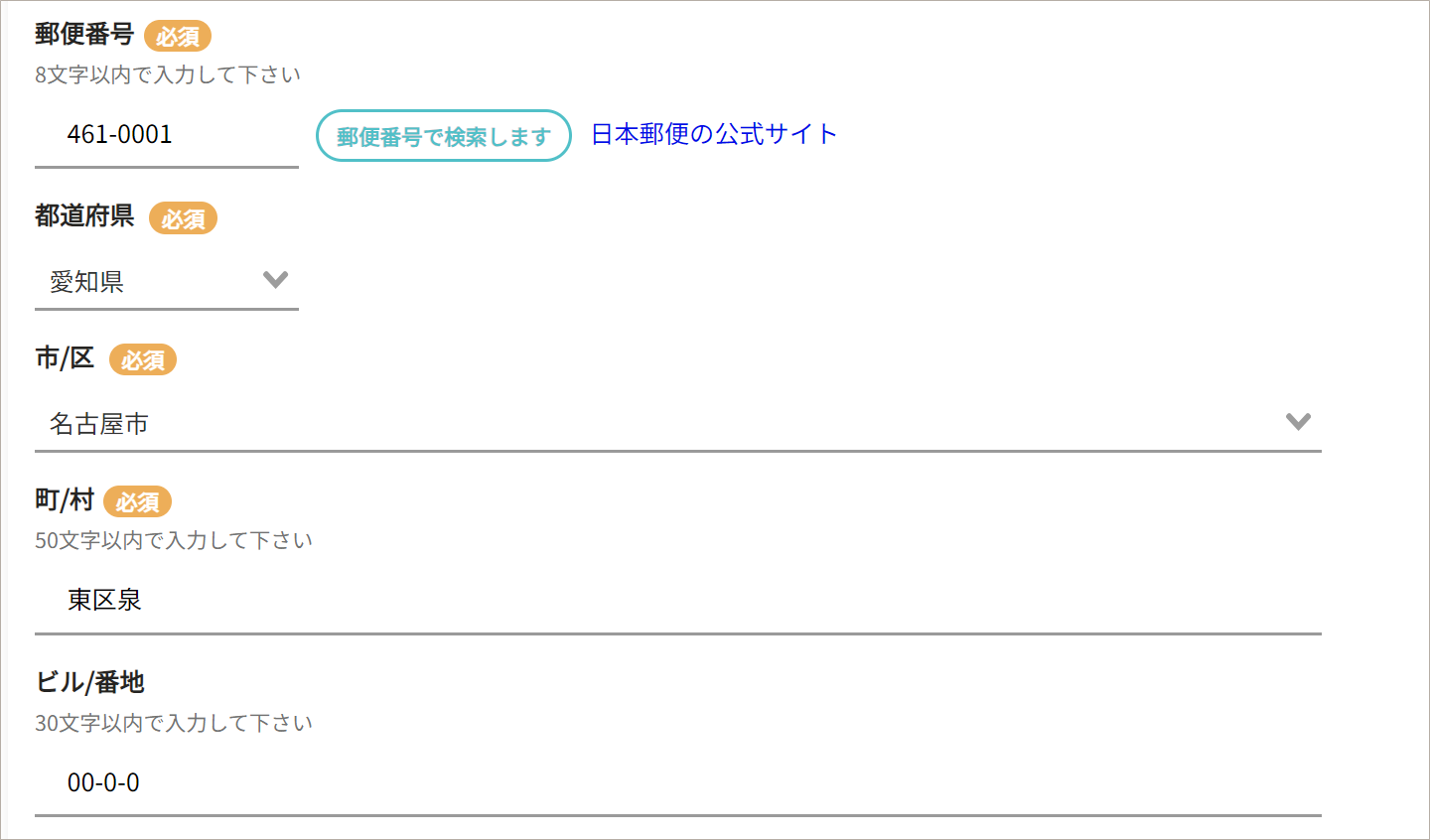Click the 30文字以内で入力して下さい hint text

pyautogui.click(x=174, y=723)
